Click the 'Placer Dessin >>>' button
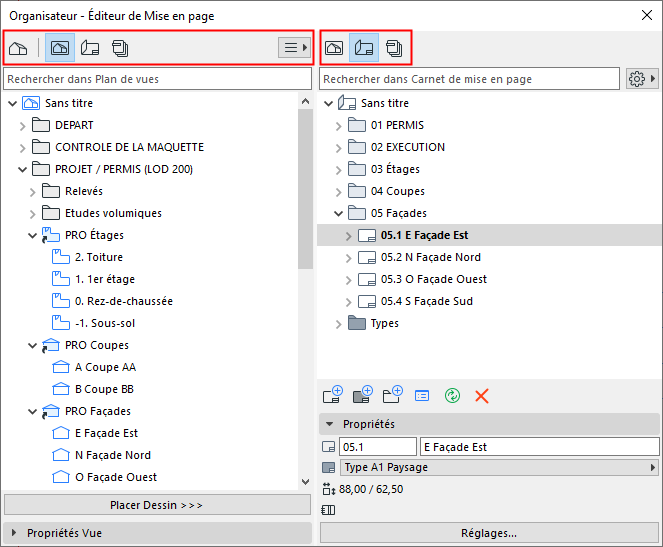 pos(157,505)
